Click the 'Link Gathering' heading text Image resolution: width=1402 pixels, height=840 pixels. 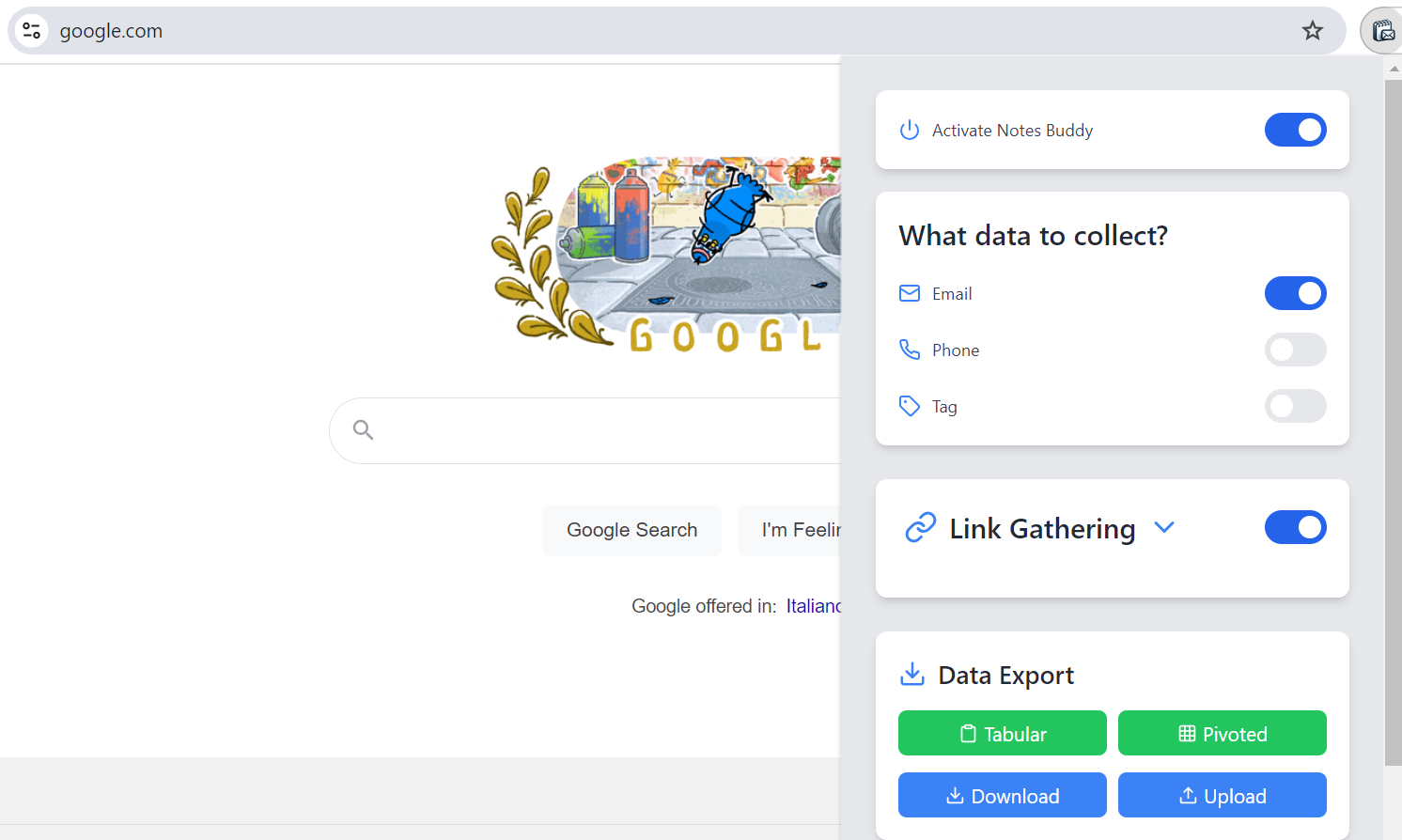click(x=1042, y=528)
